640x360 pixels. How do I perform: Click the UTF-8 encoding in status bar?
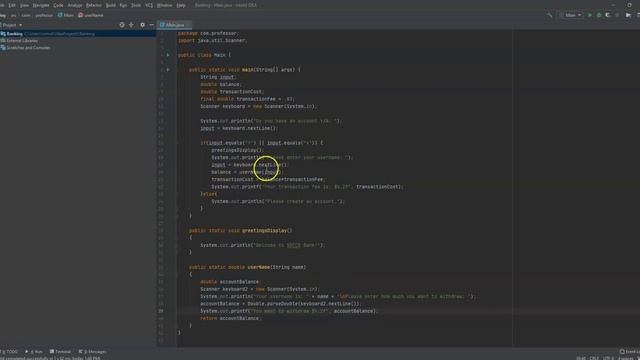(x=608, y=358)
